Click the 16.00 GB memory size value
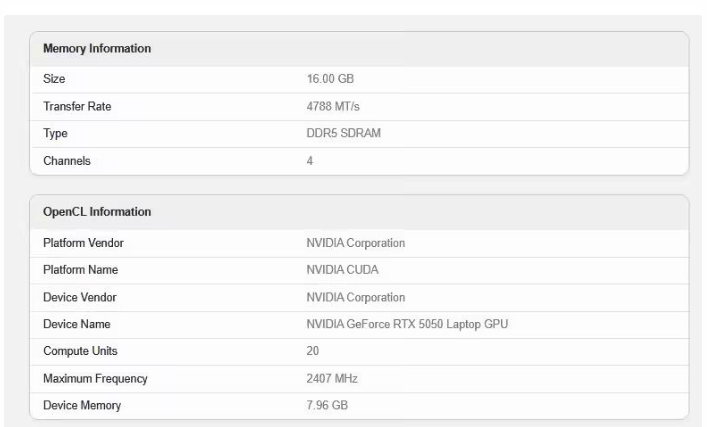 tap(330, 79)
